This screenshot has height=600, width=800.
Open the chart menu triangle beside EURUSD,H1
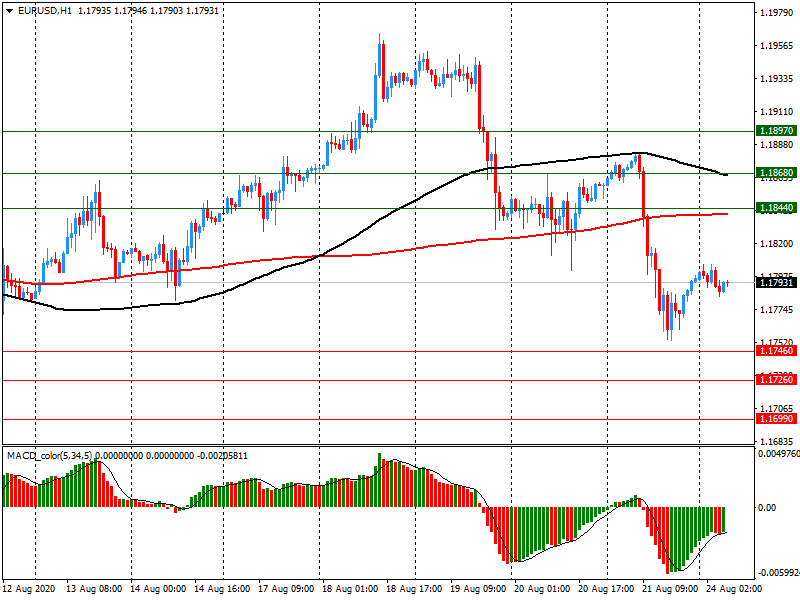[10, 11]
